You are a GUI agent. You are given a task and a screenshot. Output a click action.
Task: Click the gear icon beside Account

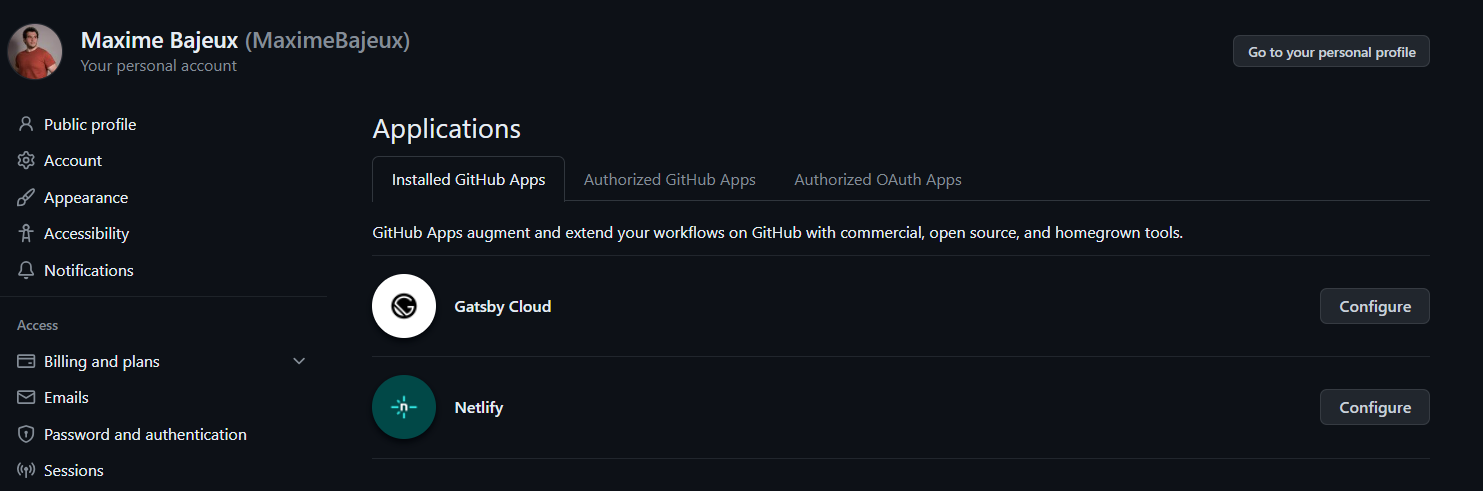26,160
